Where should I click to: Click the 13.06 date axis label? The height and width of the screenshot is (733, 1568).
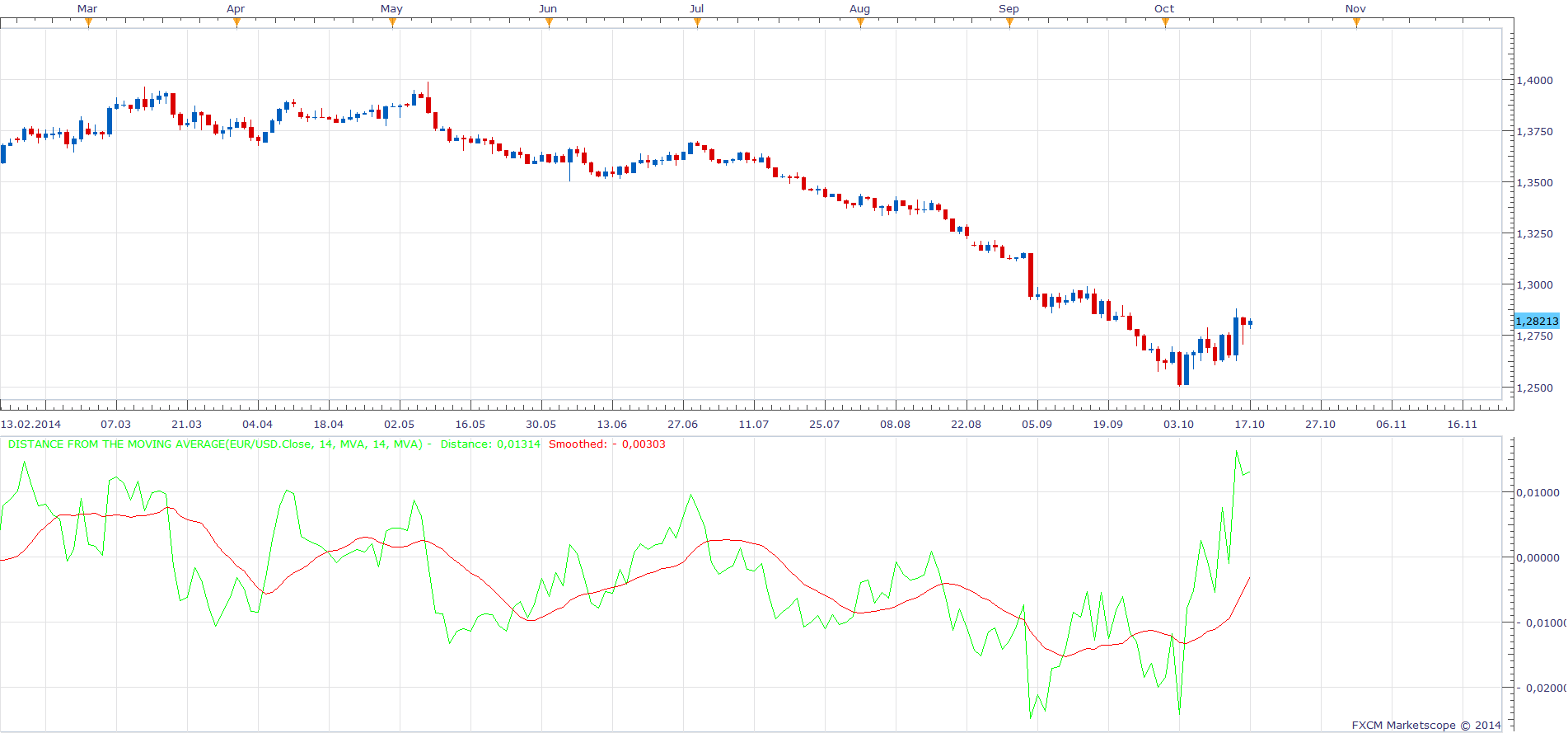click(611, 424)
